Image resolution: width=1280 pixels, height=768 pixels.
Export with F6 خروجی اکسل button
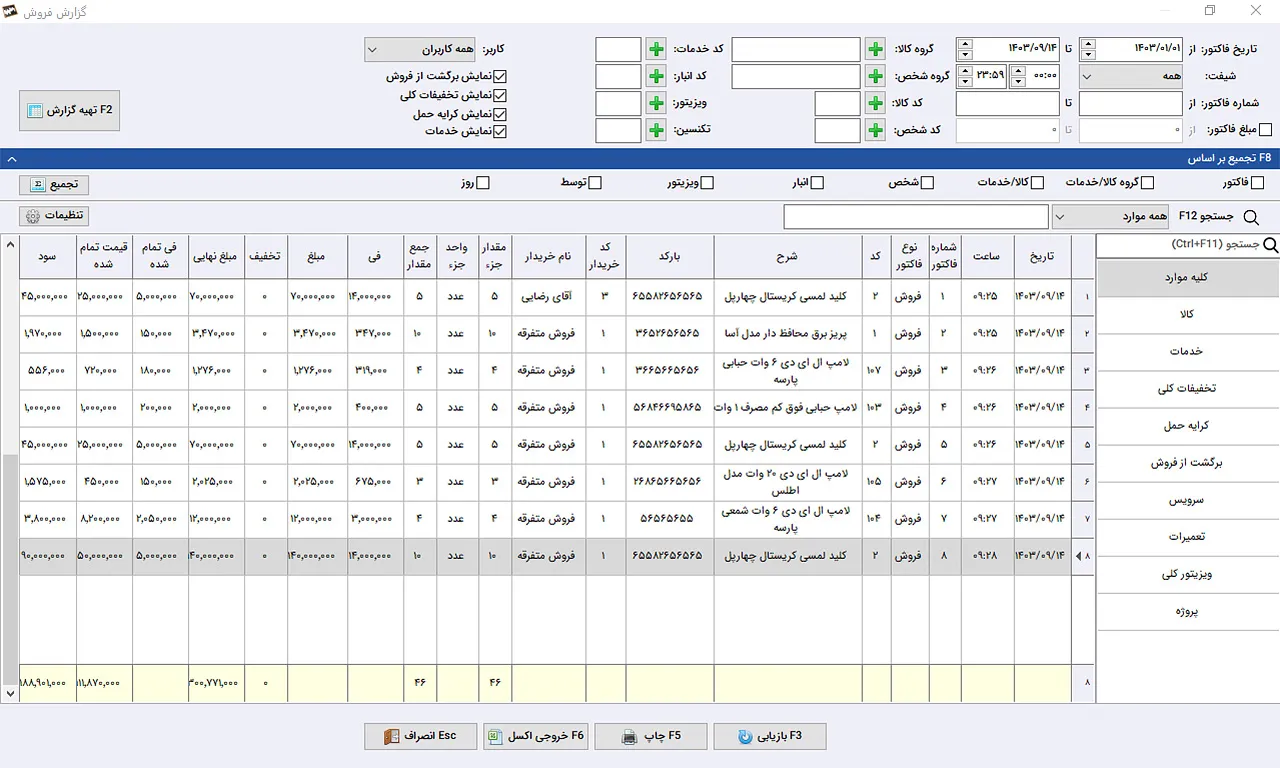pos(535,737)
